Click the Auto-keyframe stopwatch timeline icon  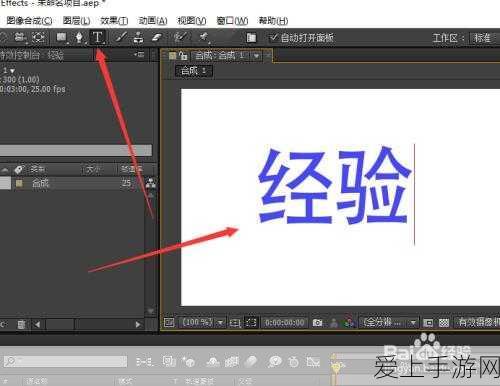tap(294, 362)
